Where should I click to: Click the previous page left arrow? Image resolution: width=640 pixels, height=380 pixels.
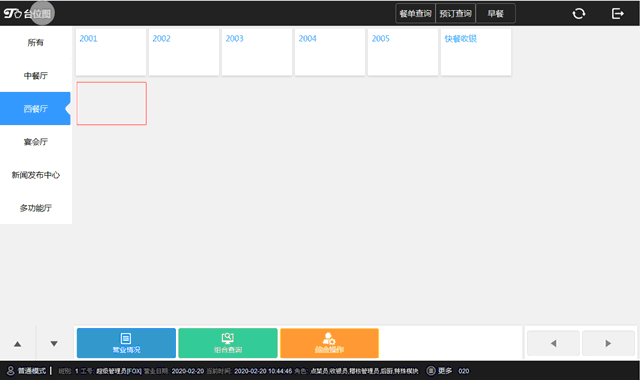(553, 343)
